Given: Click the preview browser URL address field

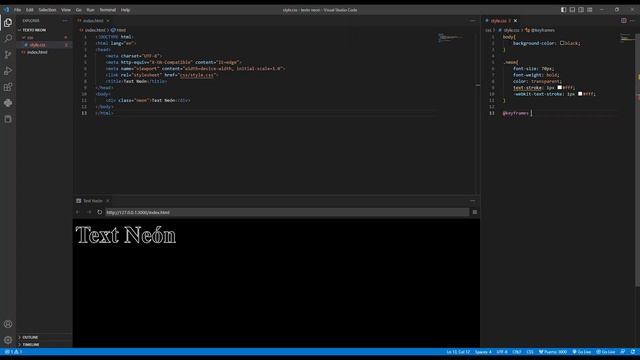Looking at the screenshot, I should click(287, 212).
